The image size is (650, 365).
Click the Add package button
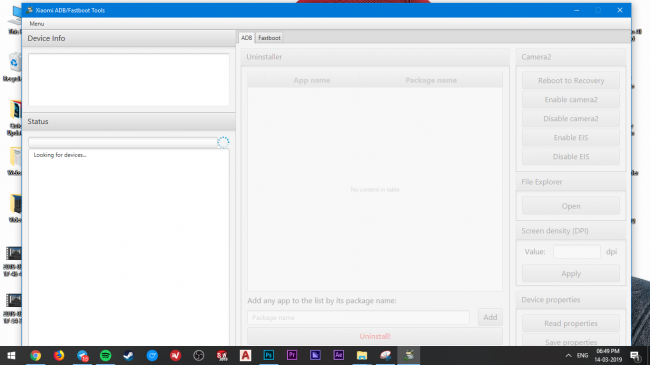tap(490, 317)
